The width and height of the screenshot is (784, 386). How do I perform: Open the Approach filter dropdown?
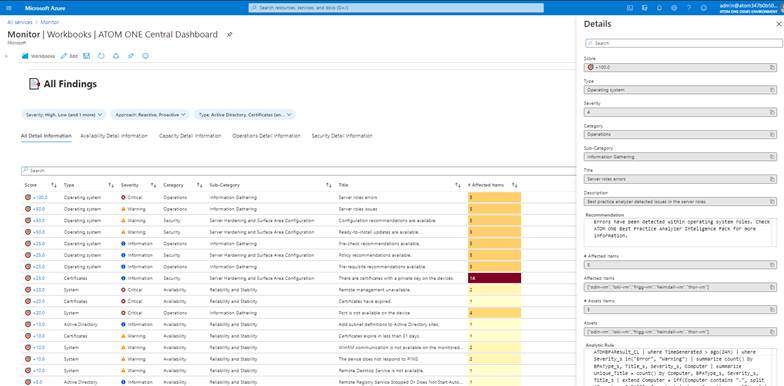[x=150, y=114]
